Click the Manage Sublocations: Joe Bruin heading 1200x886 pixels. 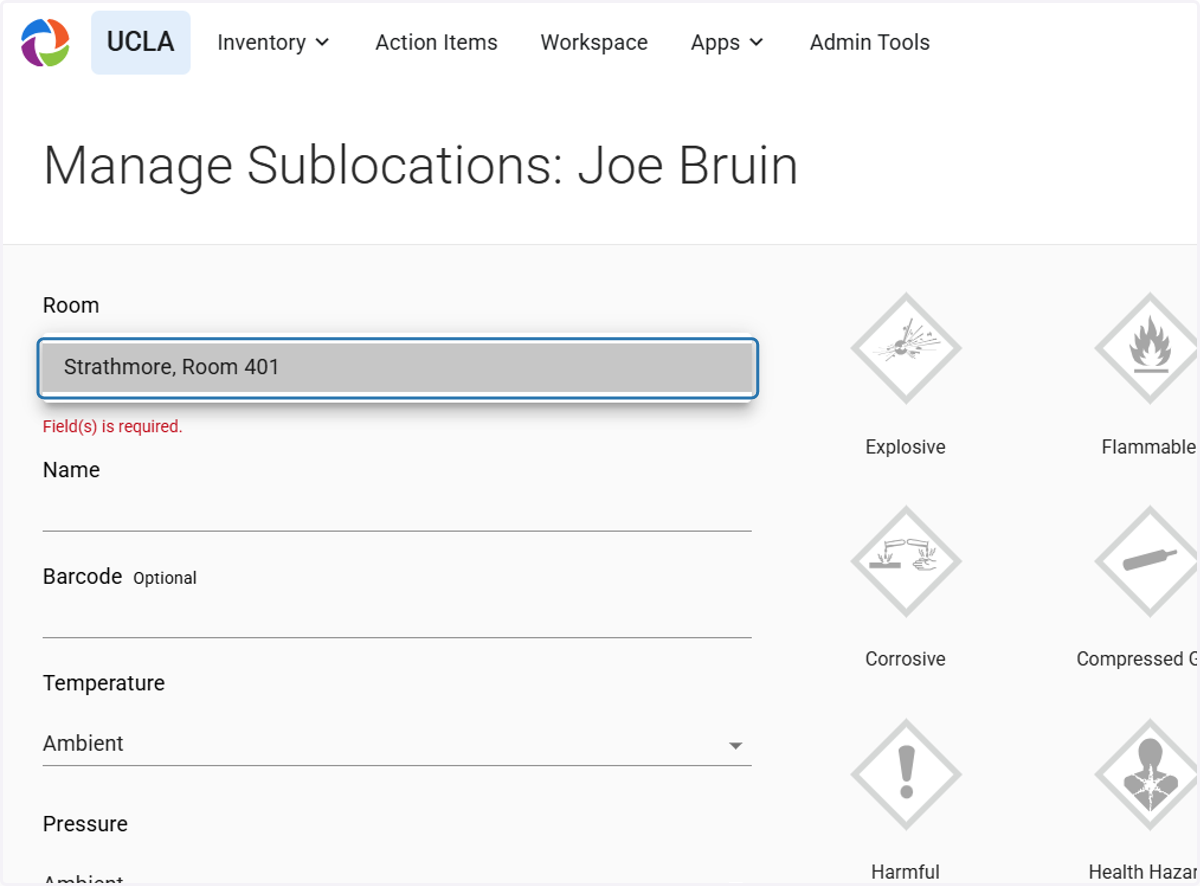coord(421,165)
